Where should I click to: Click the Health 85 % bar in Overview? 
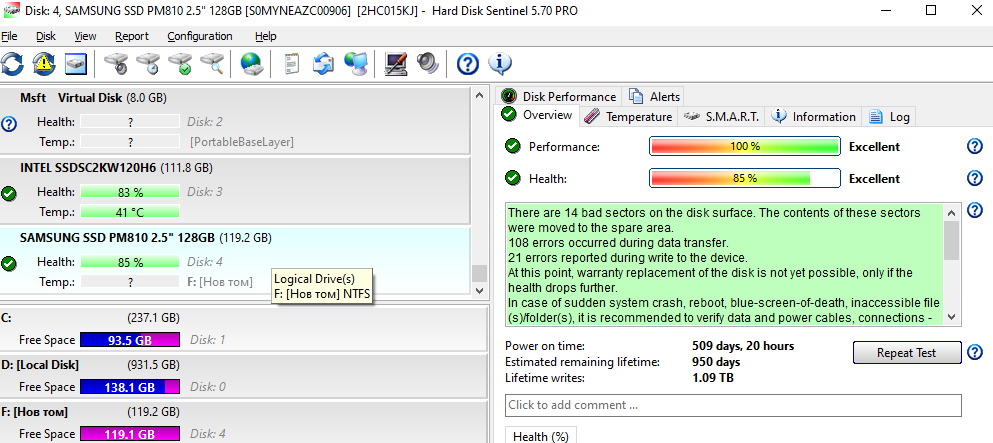[745, 178]
